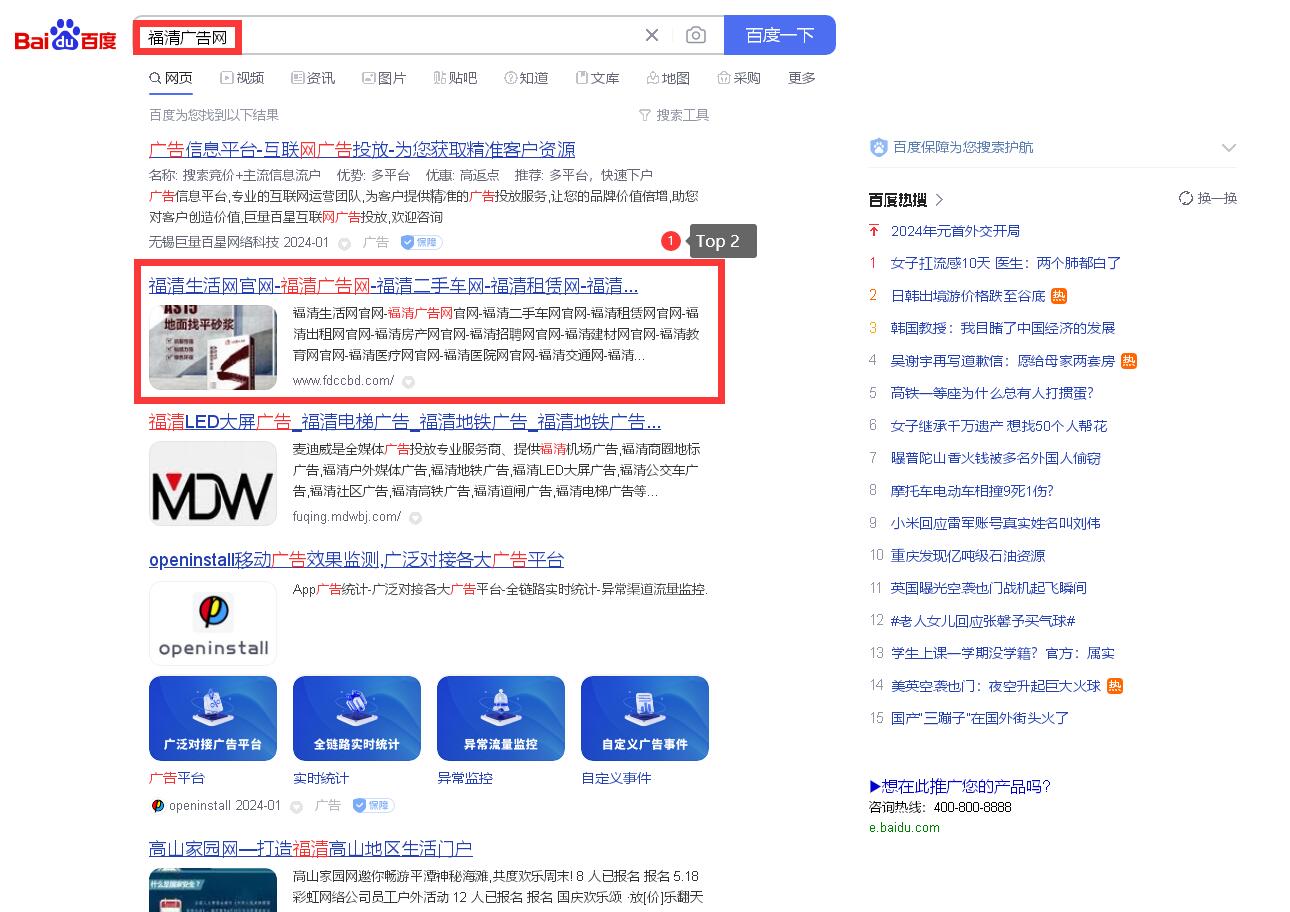Click the 福清生活网 result thumbnail
Image resolution: width=1290 pixels, height=912 pixels.
point(213,347)
